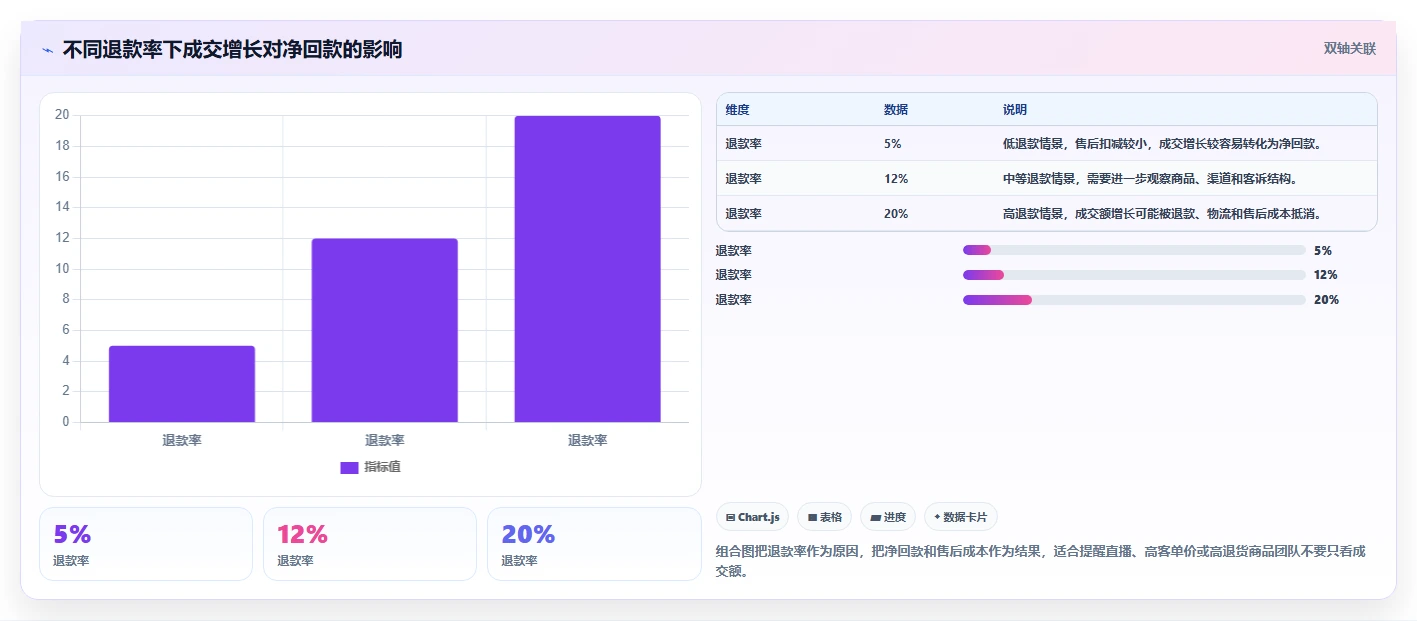Viewport: 1417px width, 621px height.
Task: Click the 退款率 x-axis label under shortest bar
Action: click(x=182, y=440)
